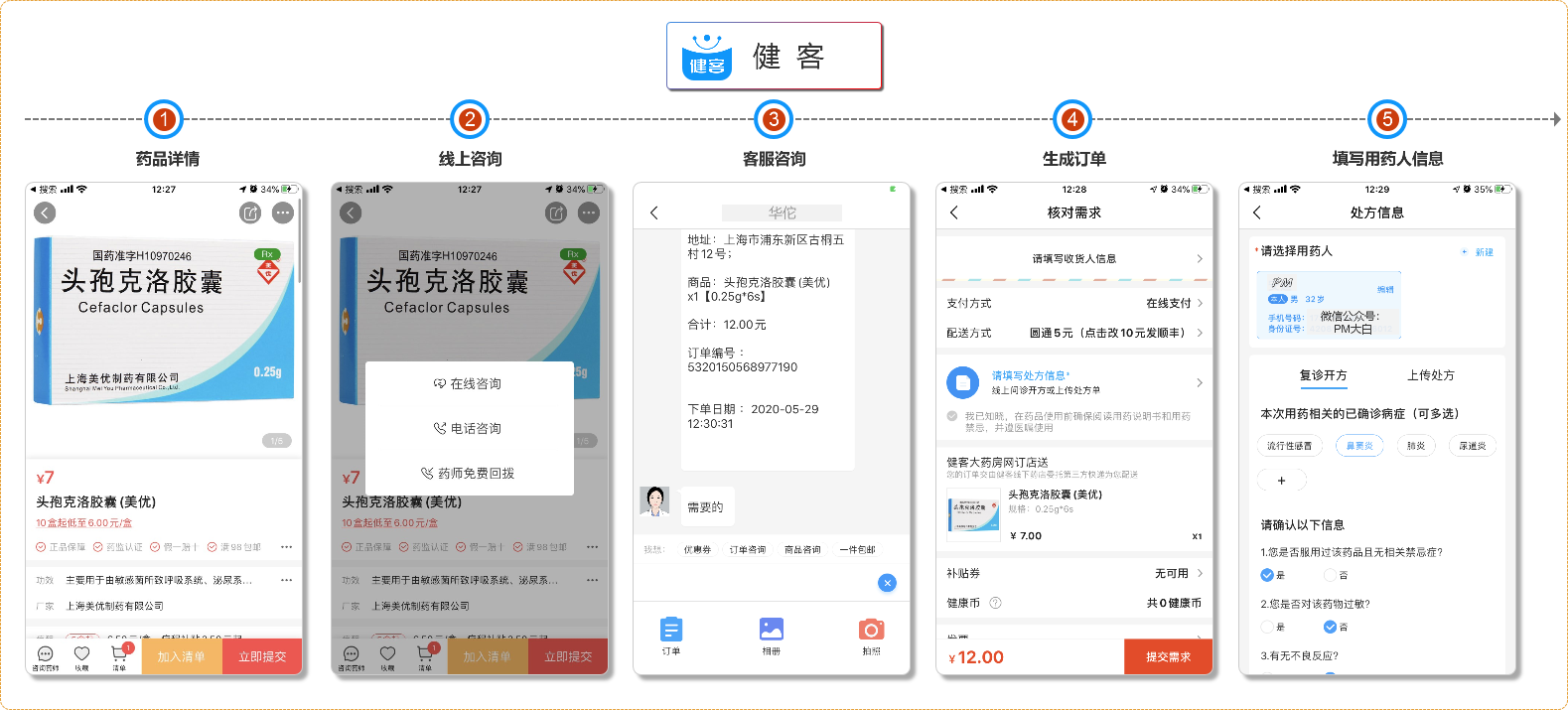The height and width of the screenshot is (710, 1568).
Task: Go back from the 核对需求 screen
Action: click(x=954, y=213)
